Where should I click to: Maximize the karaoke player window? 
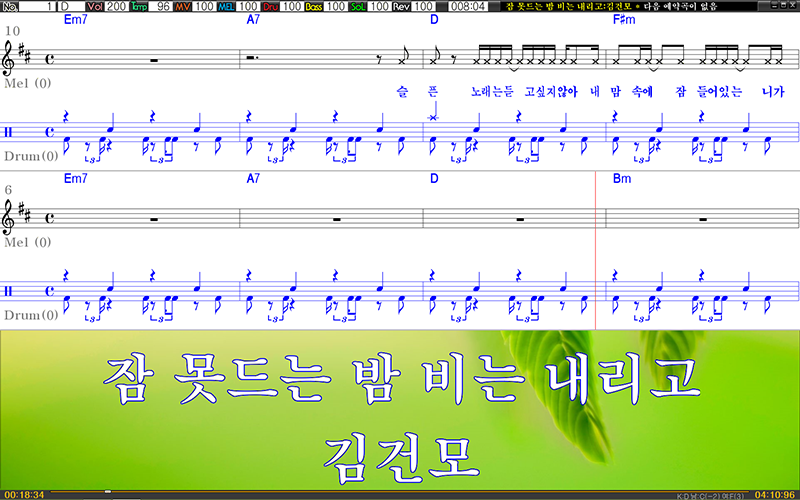point(784,5)
